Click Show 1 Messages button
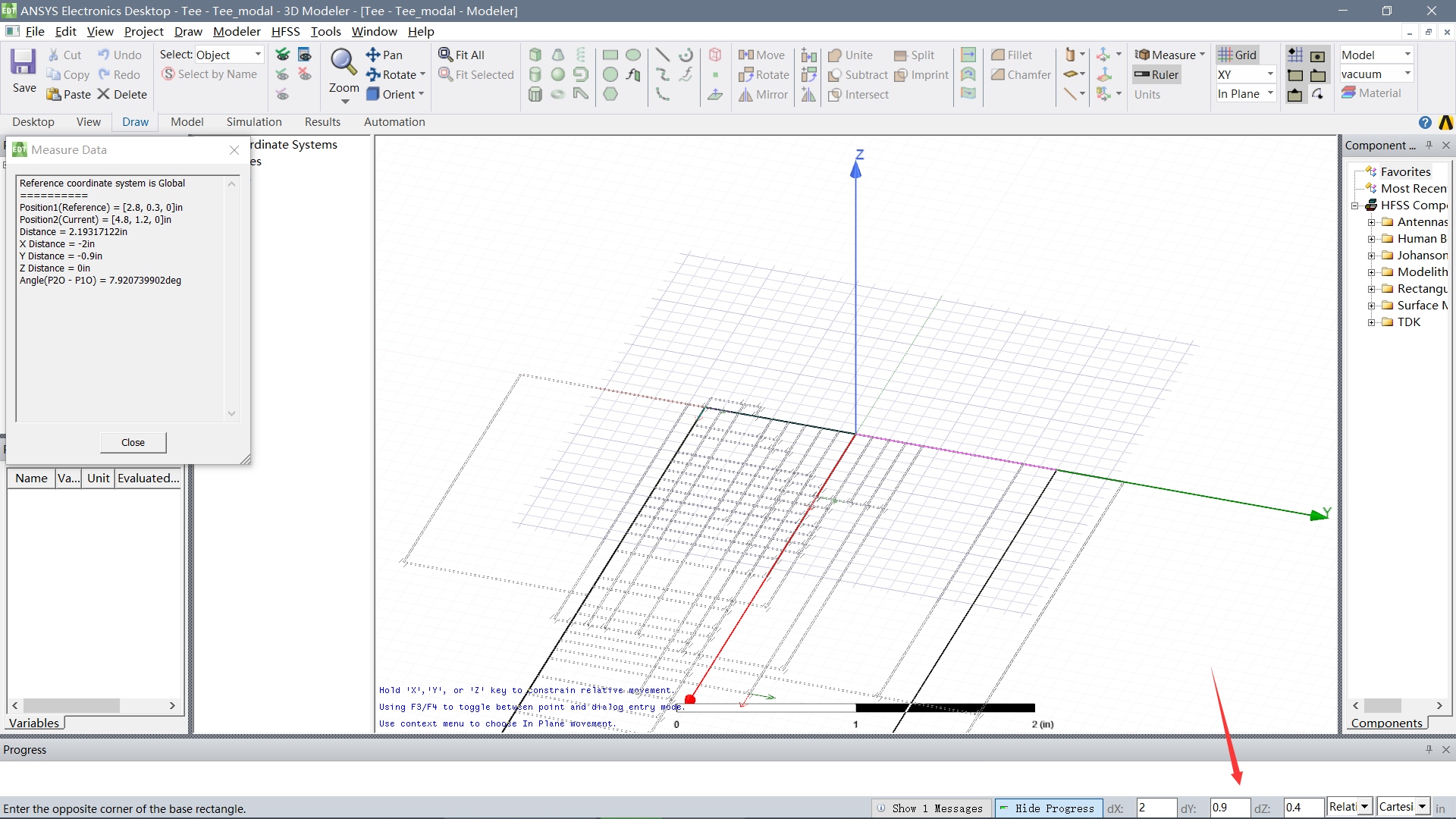This screenshot has width=1456, height=819. click(x=930, y=808)
